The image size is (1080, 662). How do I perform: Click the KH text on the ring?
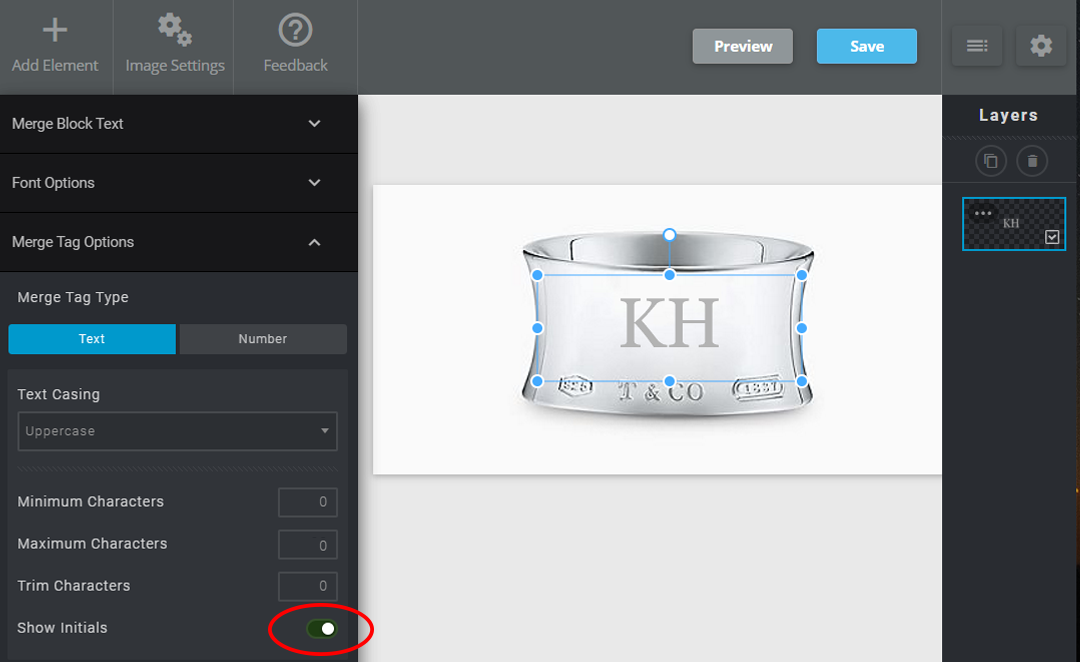[669, 323]
